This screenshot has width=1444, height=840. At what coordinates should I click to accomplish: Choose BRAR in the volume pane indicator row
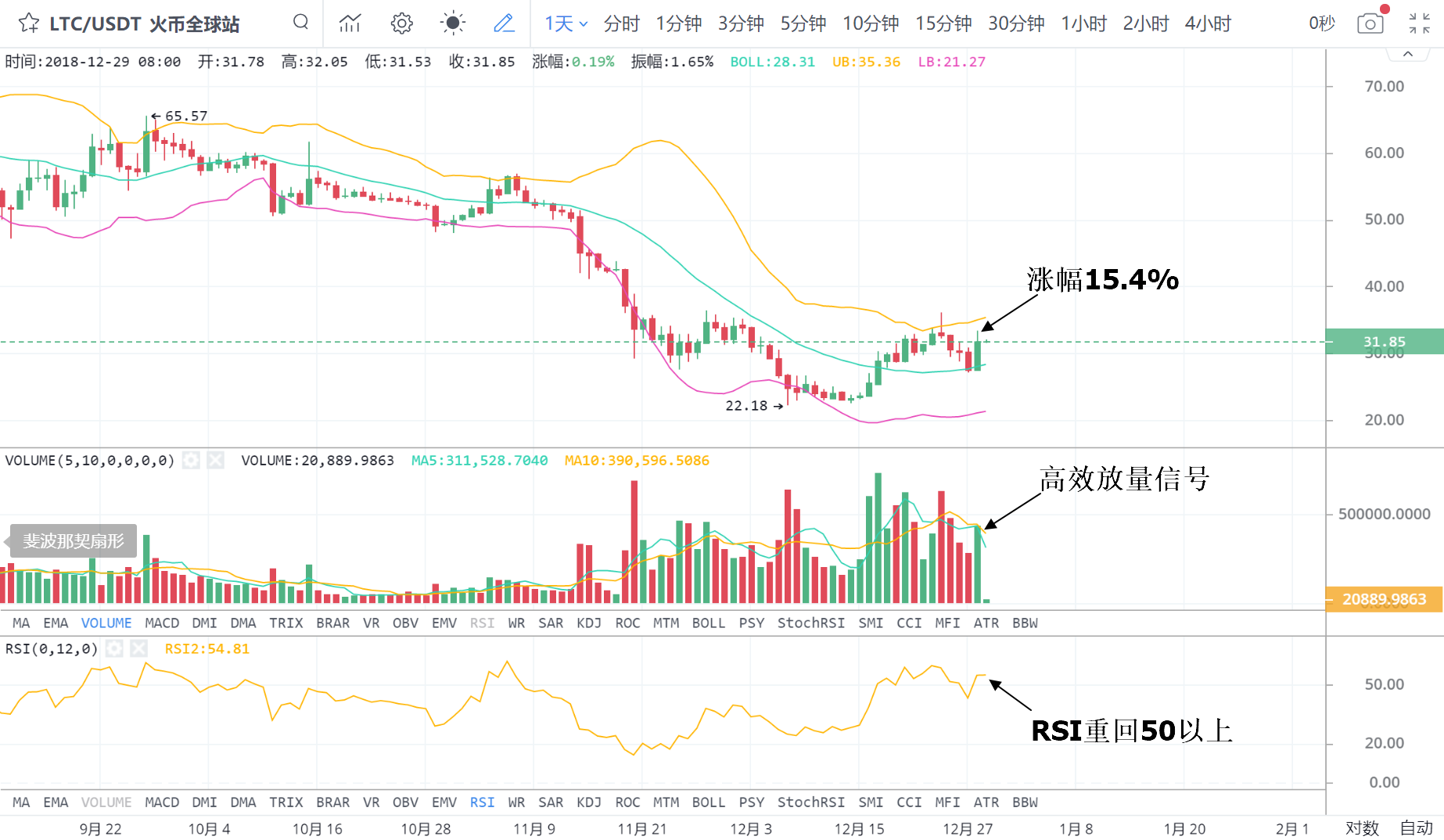333,623
